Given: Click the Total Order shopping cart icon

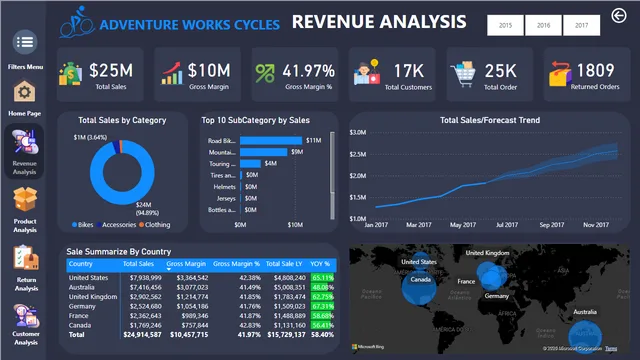Looking at the screenshot, I should 463,74.
